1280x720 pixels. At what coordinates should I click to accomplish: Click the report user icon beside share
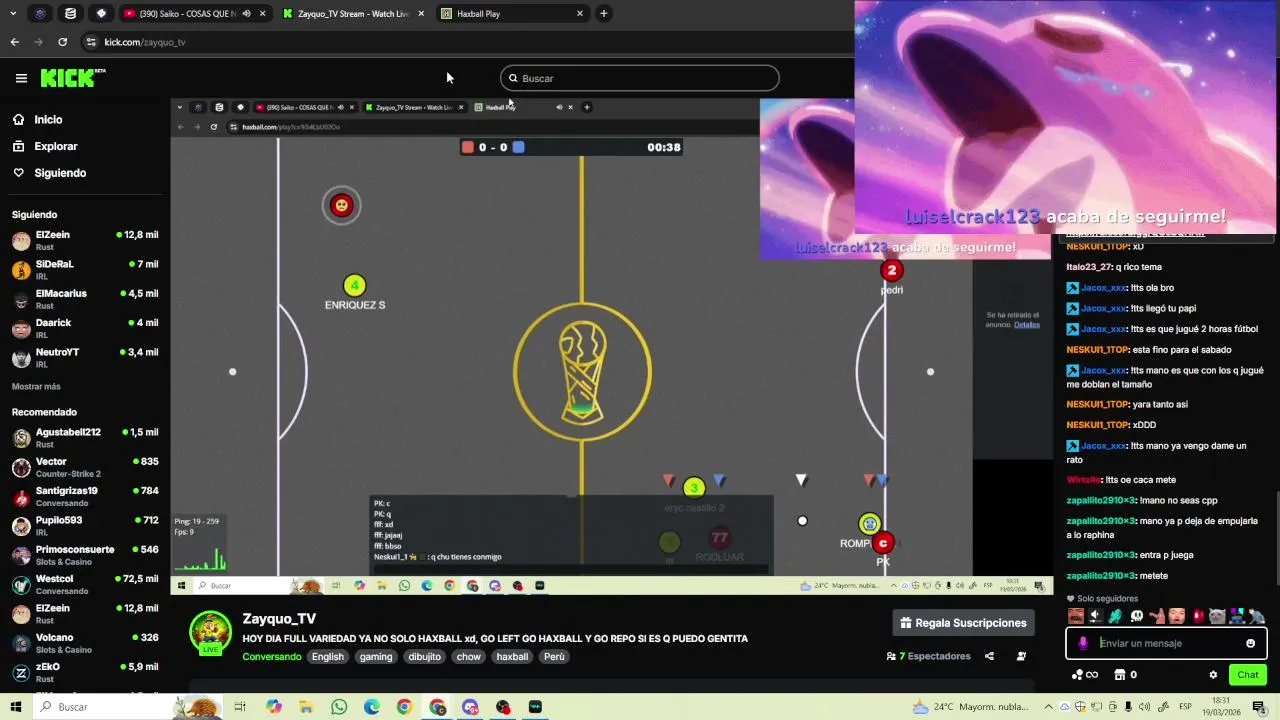(1021, 657)
